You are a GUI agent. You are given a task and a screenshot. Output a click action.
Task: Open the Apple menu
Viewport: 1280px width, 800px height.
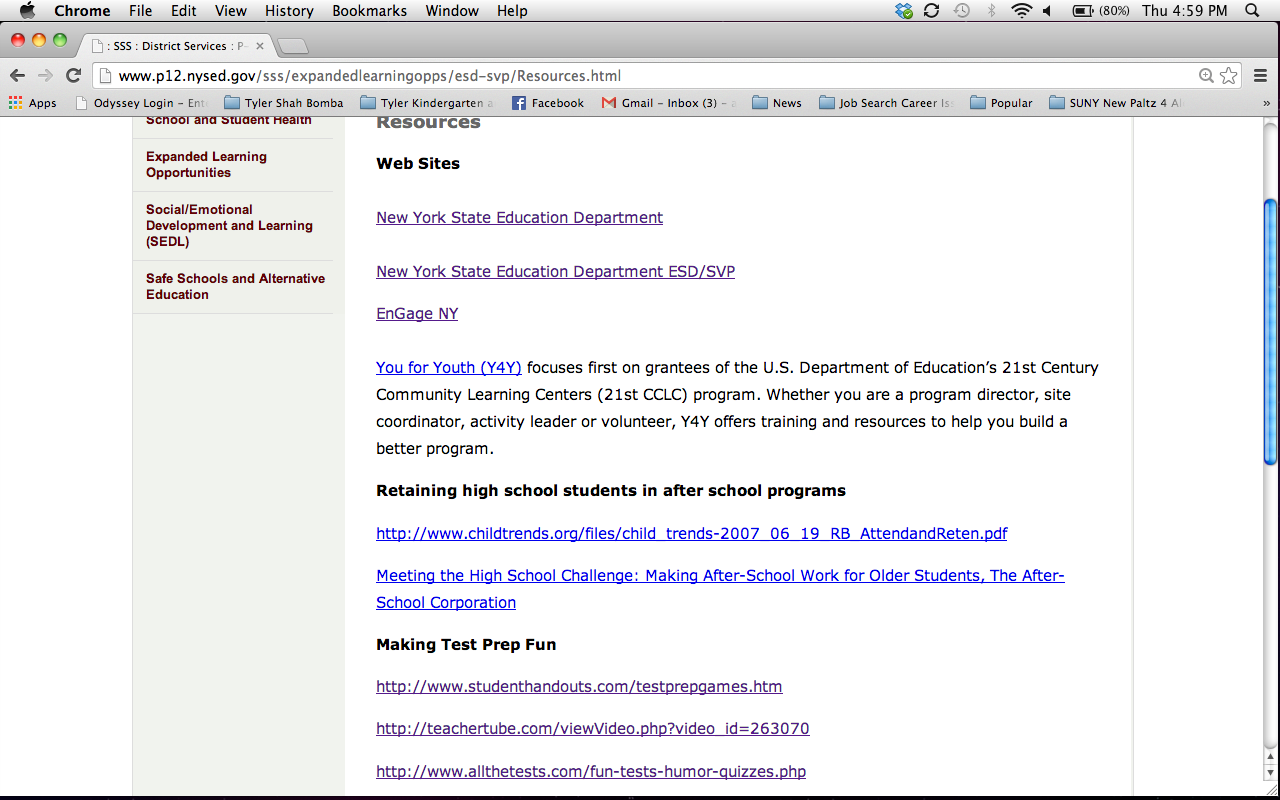coord(27,11)
